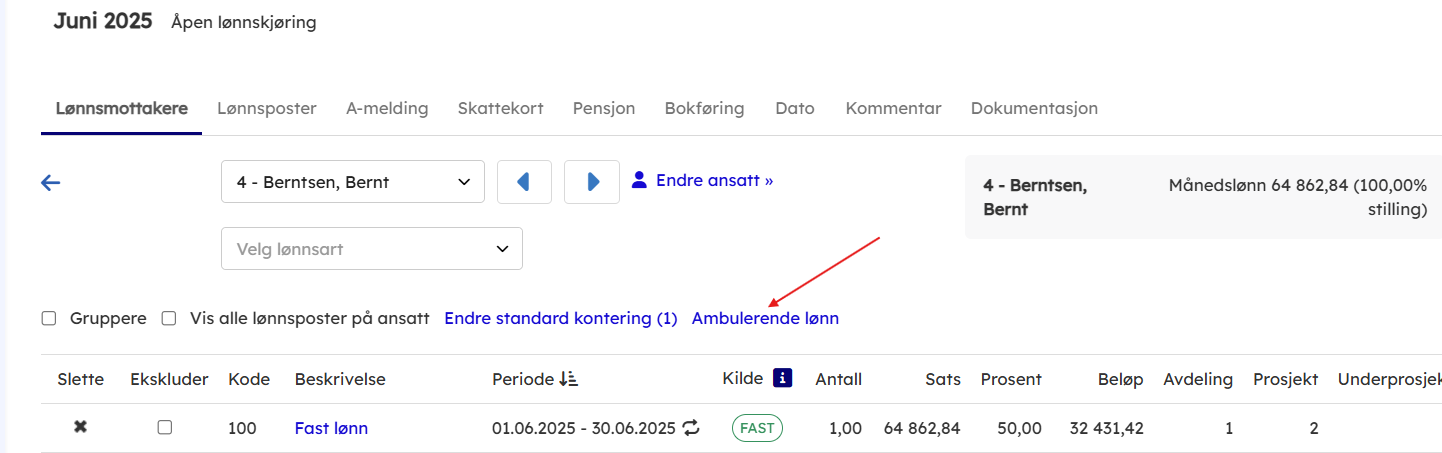Enable the Gruppere checkbox
Screen dimensions: 1442x453
48,318
